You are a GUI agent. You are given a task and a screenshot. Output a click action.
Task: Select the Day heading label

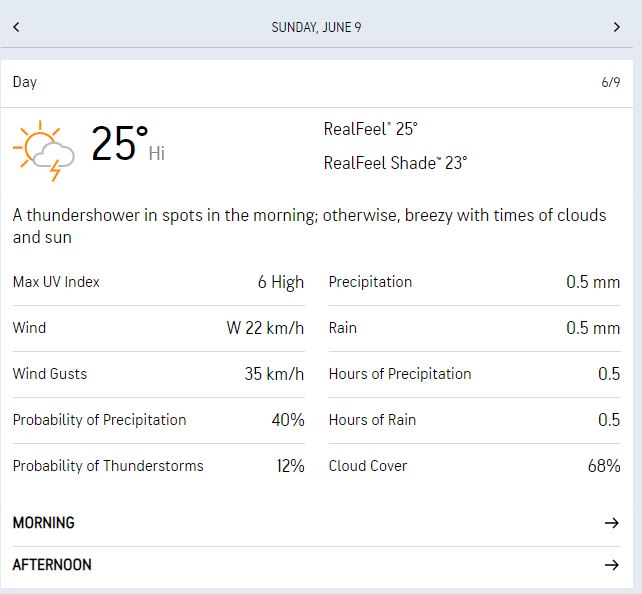click(x=25, y=82)
